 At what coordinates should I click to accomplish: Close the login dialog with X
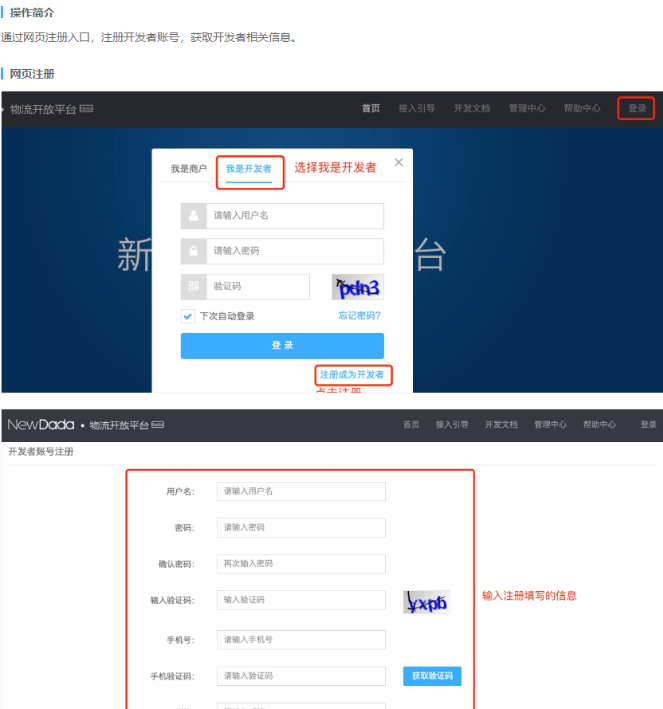tap(398, 162)
